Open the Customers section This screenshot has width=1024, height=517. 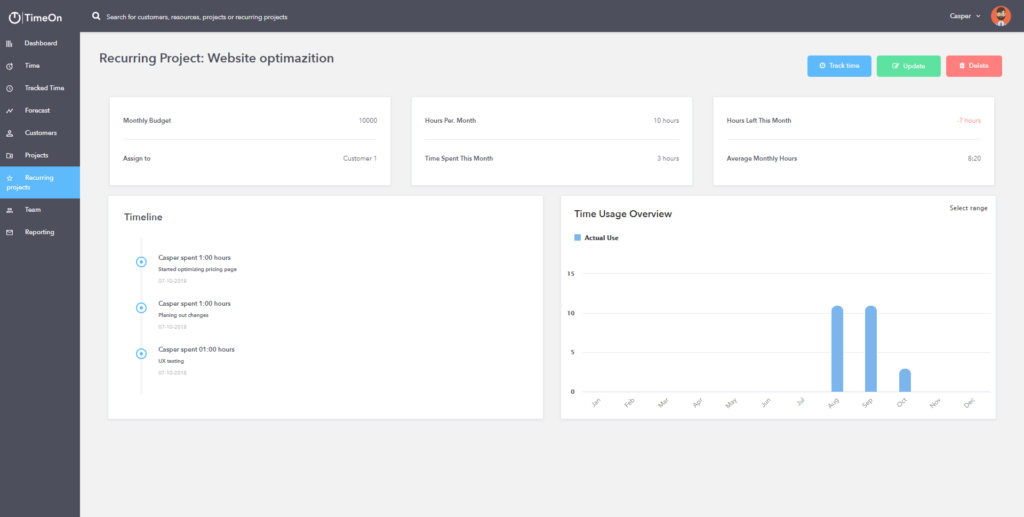tap(40, 133)
